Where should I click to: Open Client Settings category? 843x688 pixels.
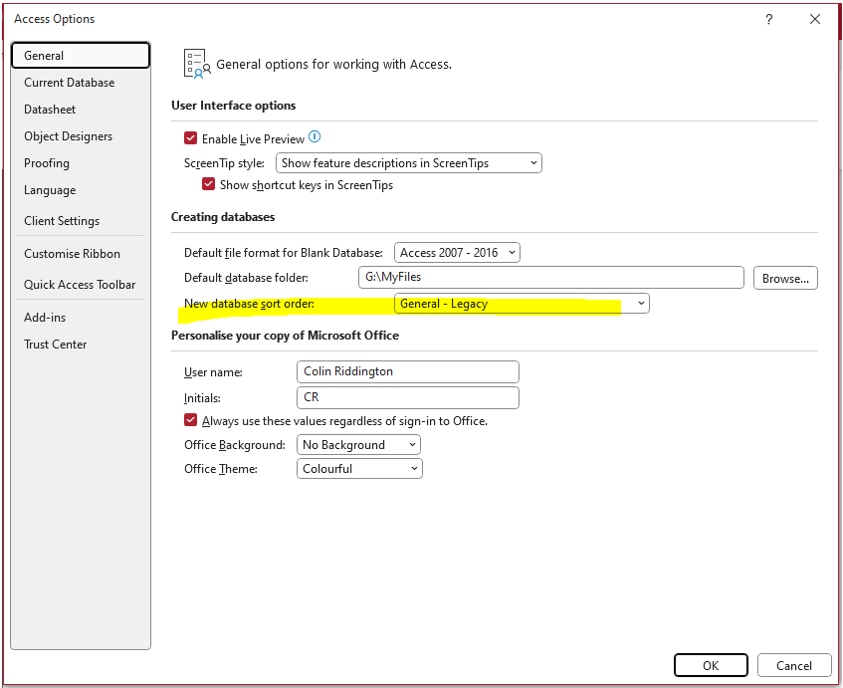click(80, 221)
